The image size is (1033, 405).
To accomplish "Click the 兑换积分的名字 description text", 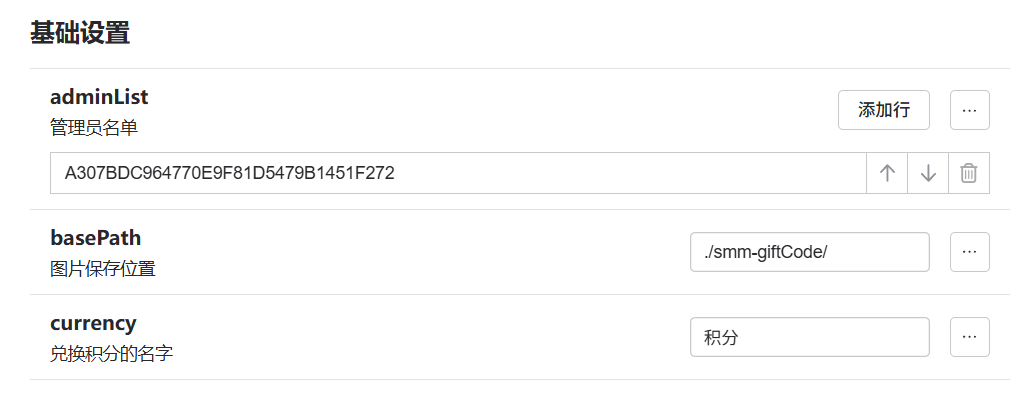I will click(x=111, y=354).
